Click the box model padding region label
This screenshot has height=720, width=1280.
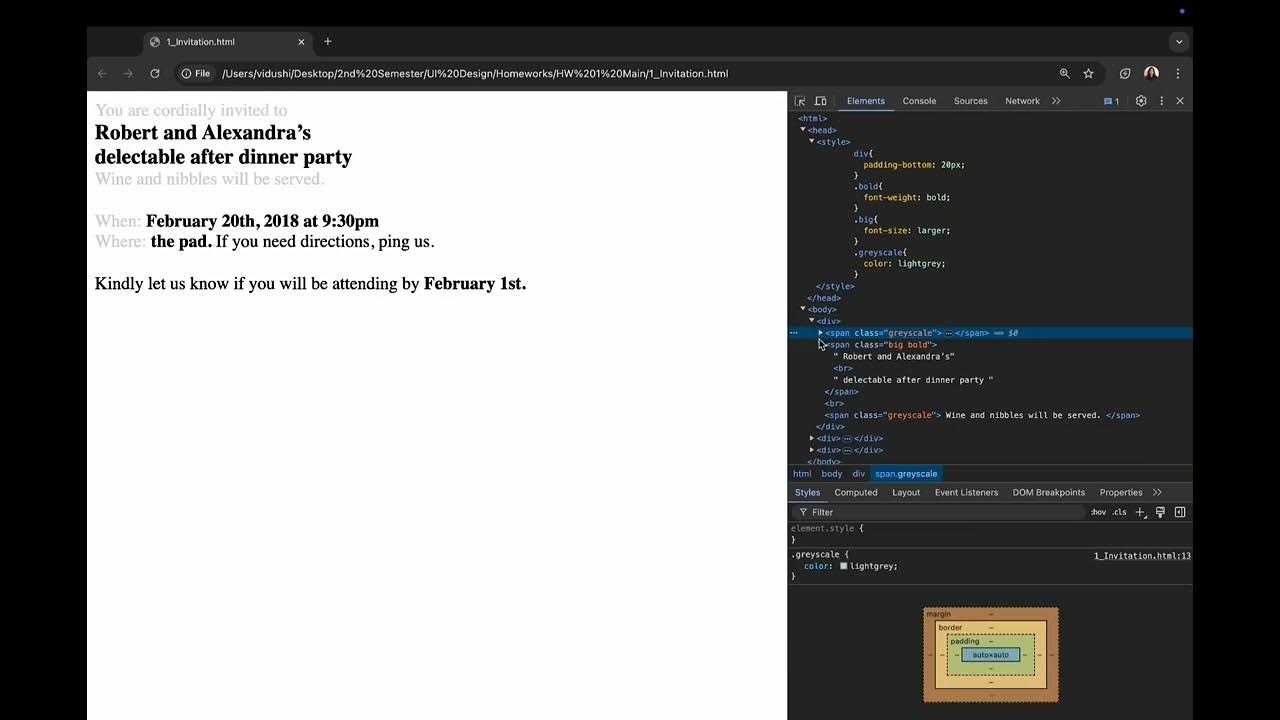(965, 641)
